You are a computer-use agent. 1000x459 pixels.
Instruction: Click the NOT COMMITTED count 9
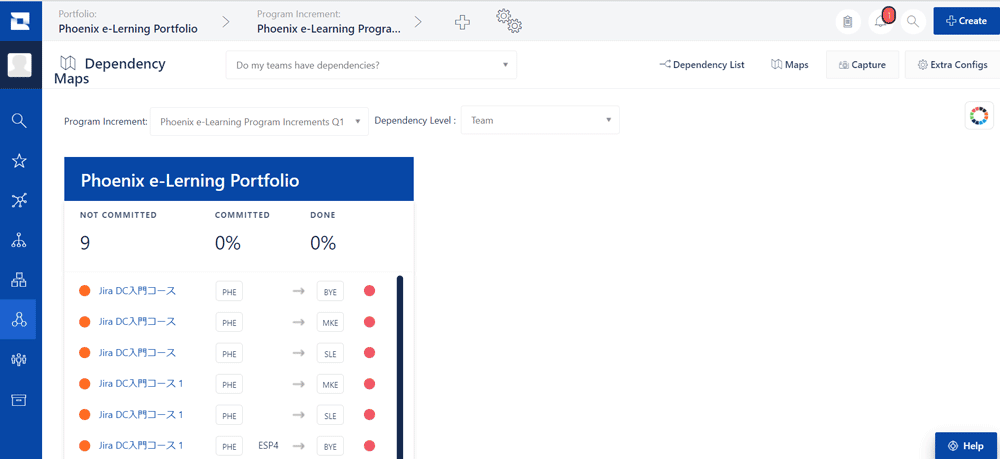point(85,243)
